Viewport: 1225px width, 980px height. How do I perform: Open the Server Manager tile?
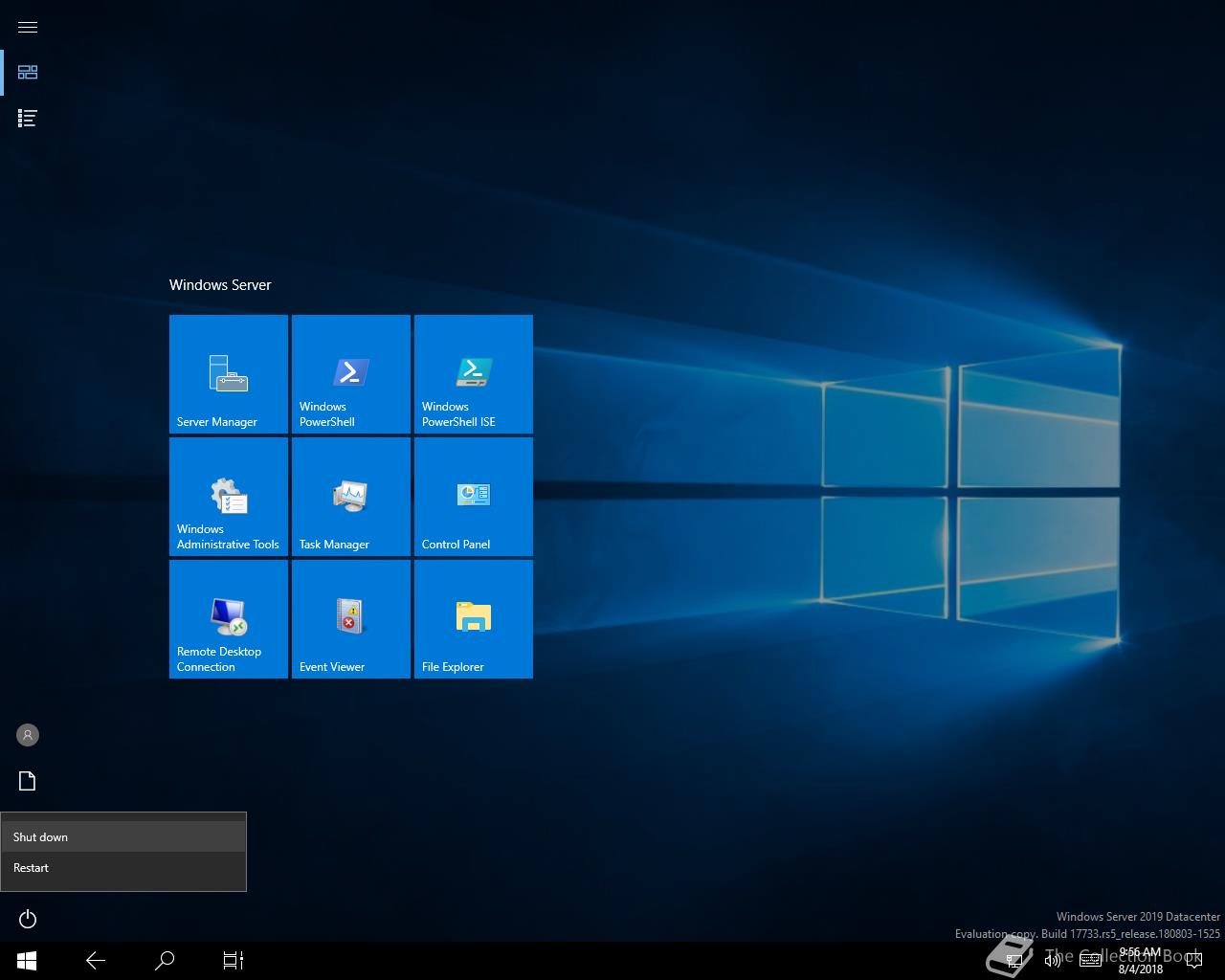point(229,374)
